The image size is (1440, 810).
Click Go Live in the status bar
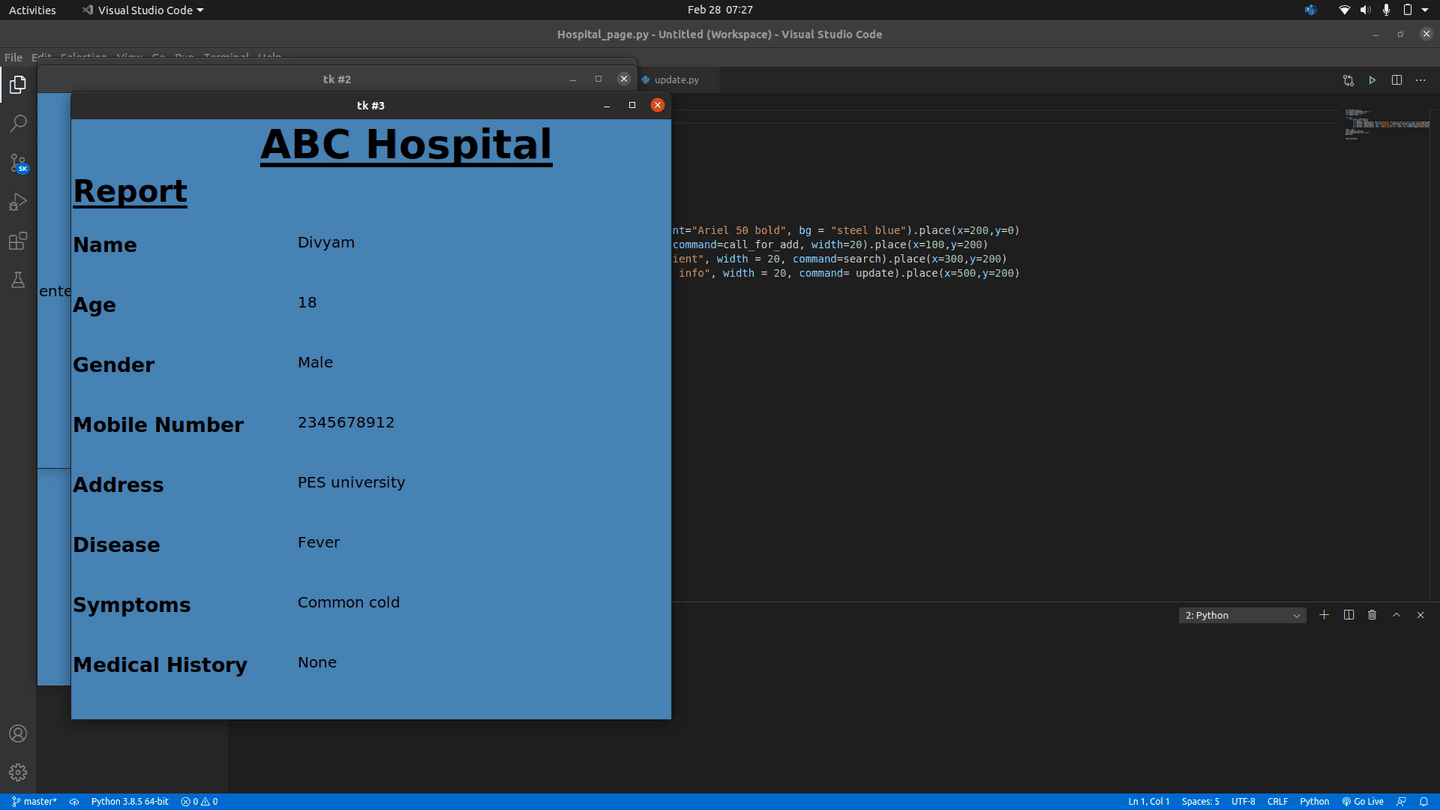(1363, 802)
